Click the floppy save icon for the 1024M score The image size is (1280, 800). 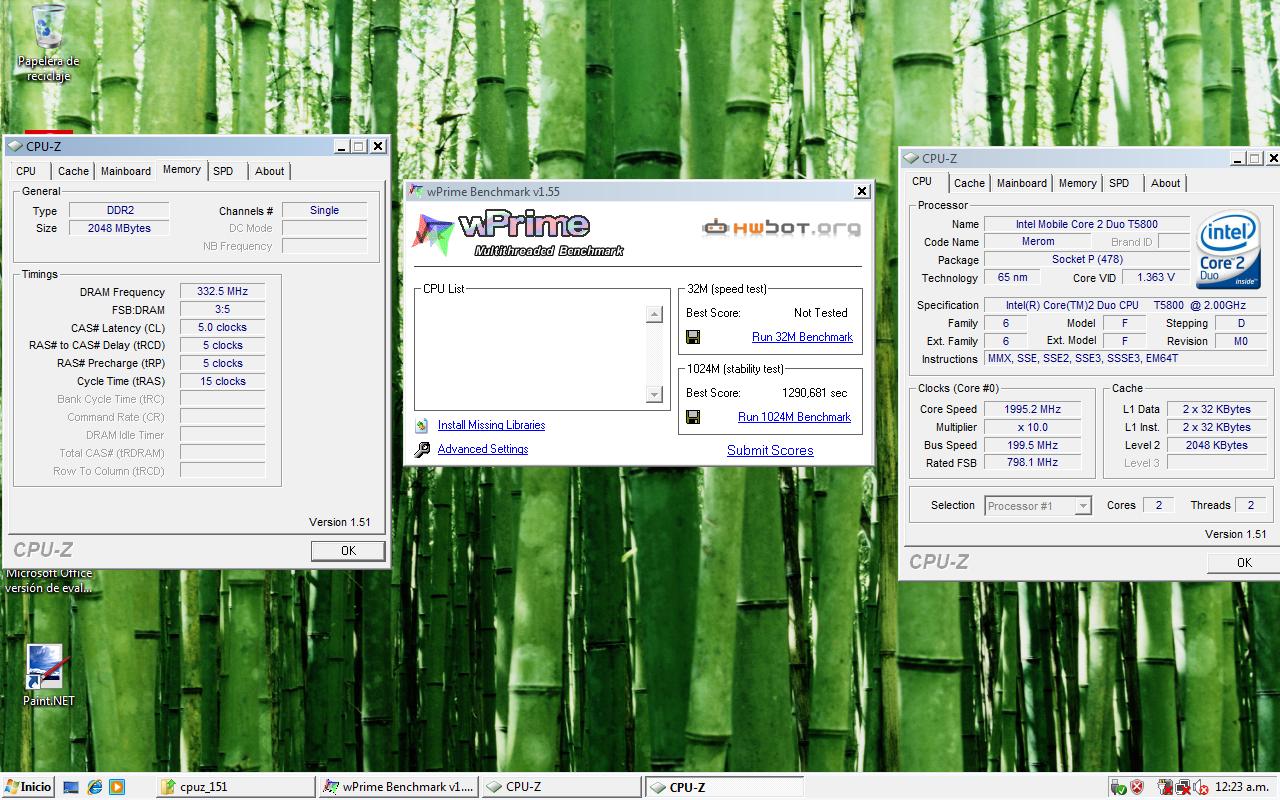pyautogui.click(x=693, y=417)
